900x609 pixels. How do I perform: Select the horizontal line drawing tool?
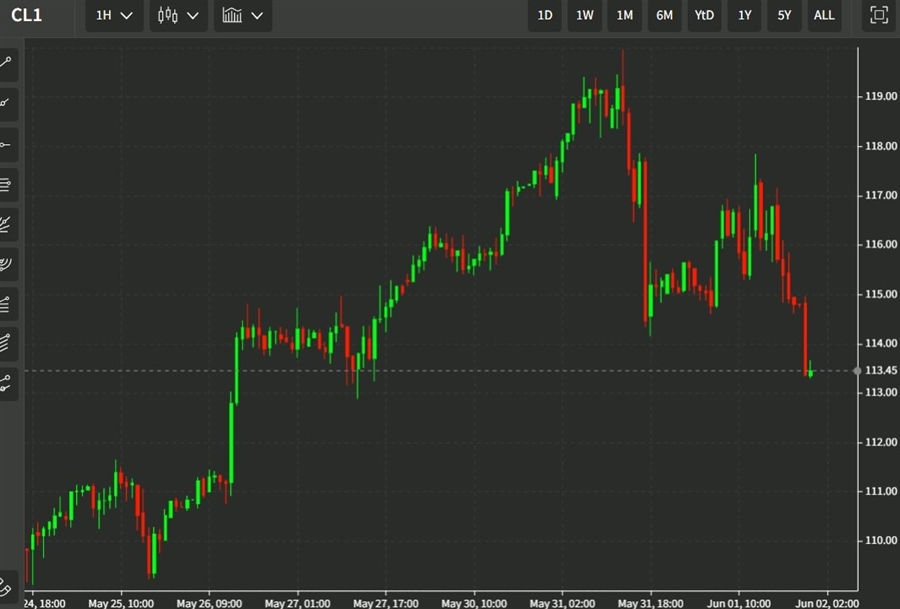click(x=7, y=145)
